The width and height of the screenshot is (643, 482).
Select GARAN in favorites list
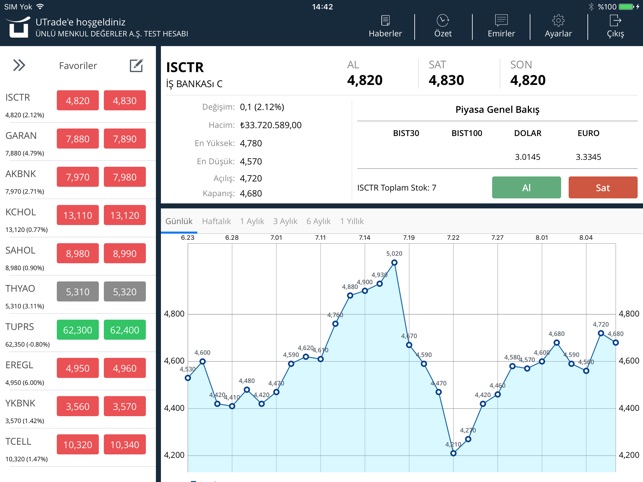tap(21, 135)
